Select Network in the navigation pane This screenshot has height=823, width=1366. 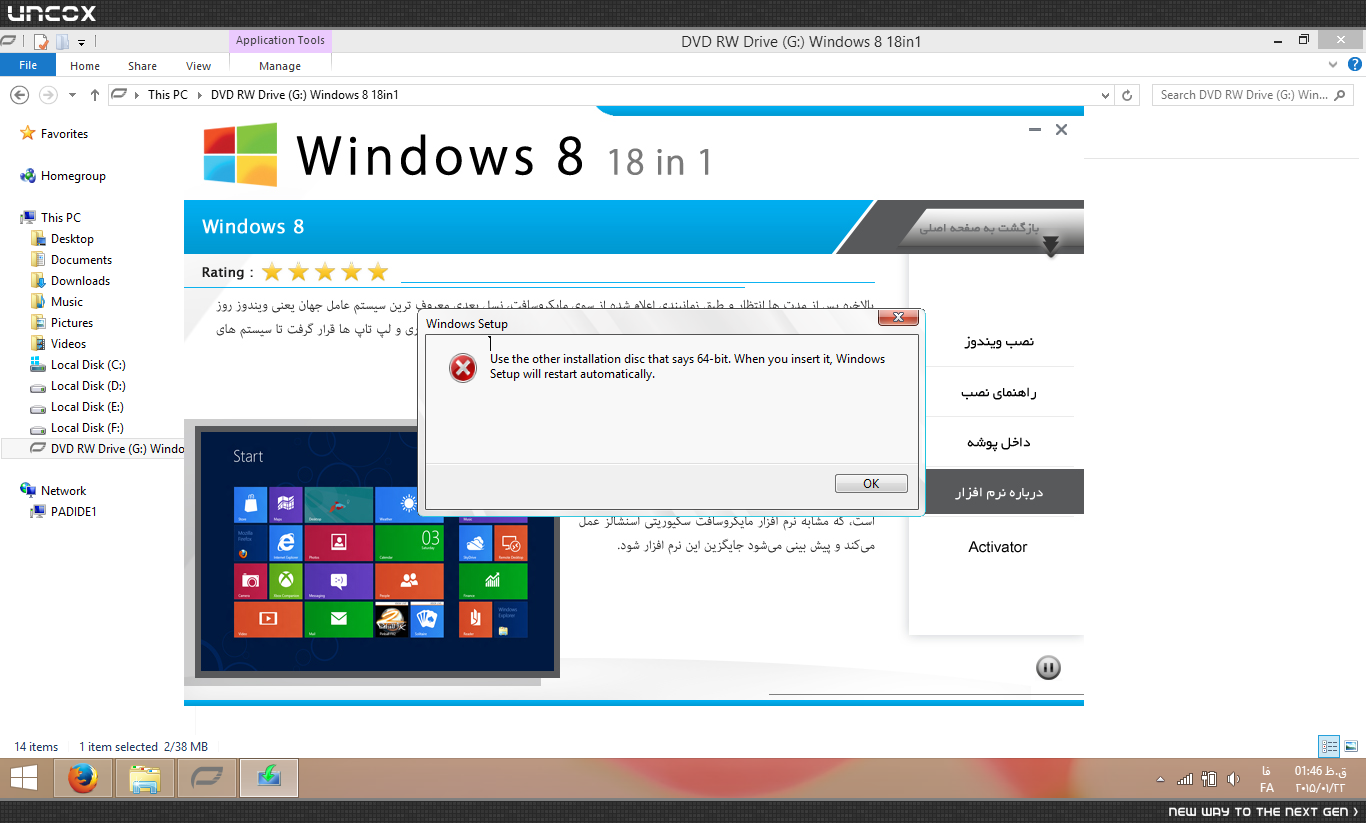[63, 491]
